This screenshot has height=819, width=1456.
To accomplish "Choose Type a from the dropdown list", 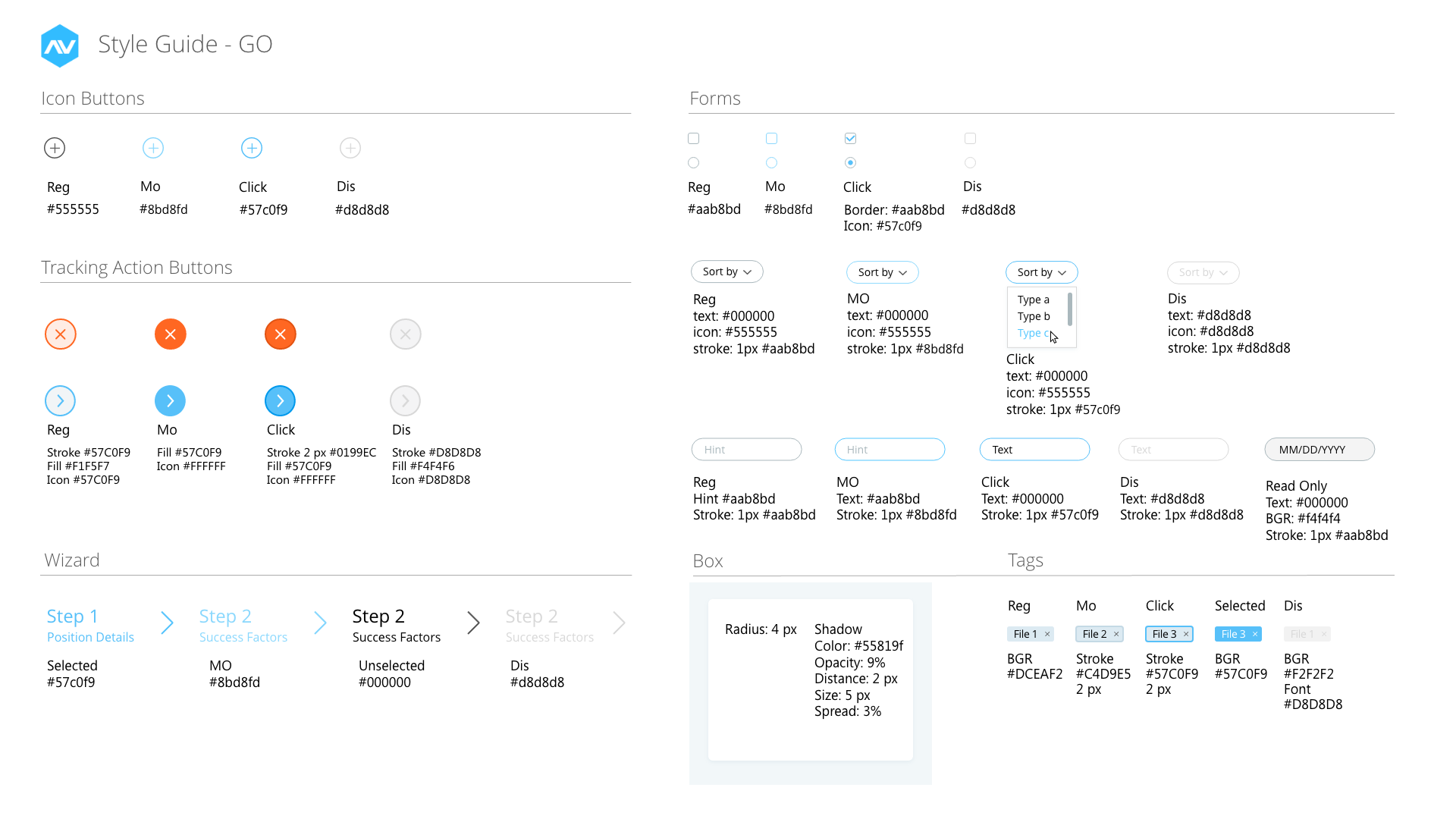I will click(1034, 300).
